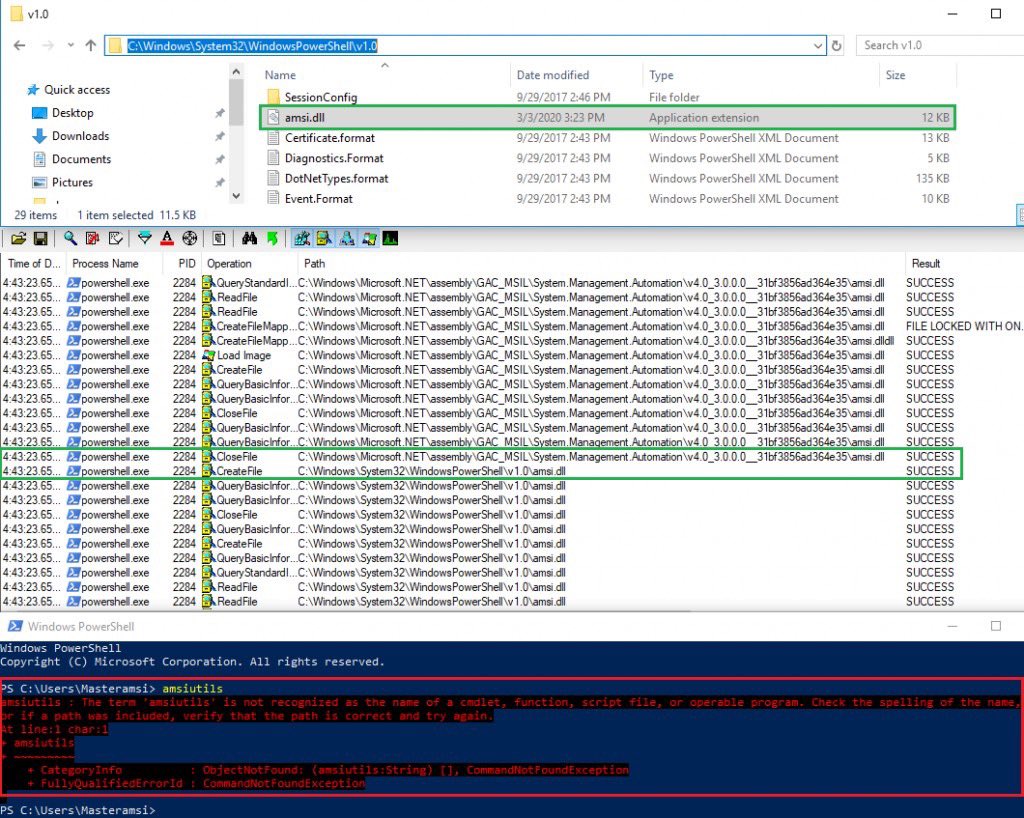The width and height of the screenshot is (1024, 818).
Task: Navigate back in File Explorer
Action: pyautogui.click(x=20, y=45)
